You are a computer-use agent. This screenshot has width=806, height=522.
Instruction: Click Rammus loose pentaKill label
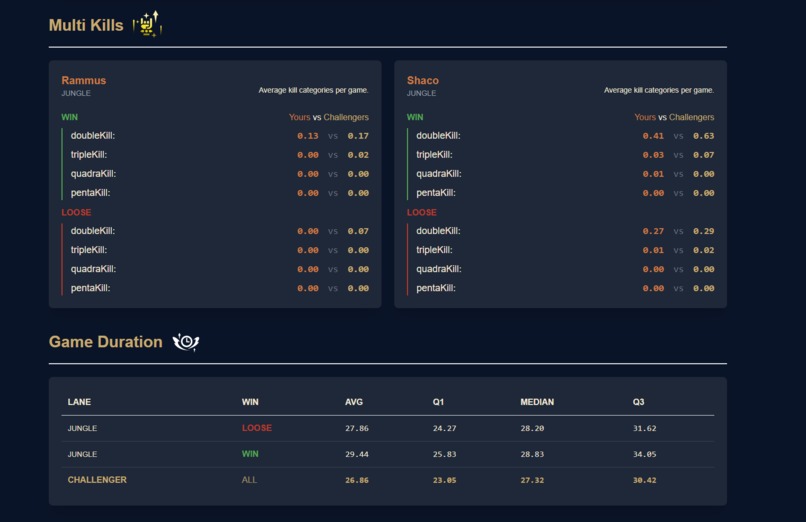(x=90, y=288)
